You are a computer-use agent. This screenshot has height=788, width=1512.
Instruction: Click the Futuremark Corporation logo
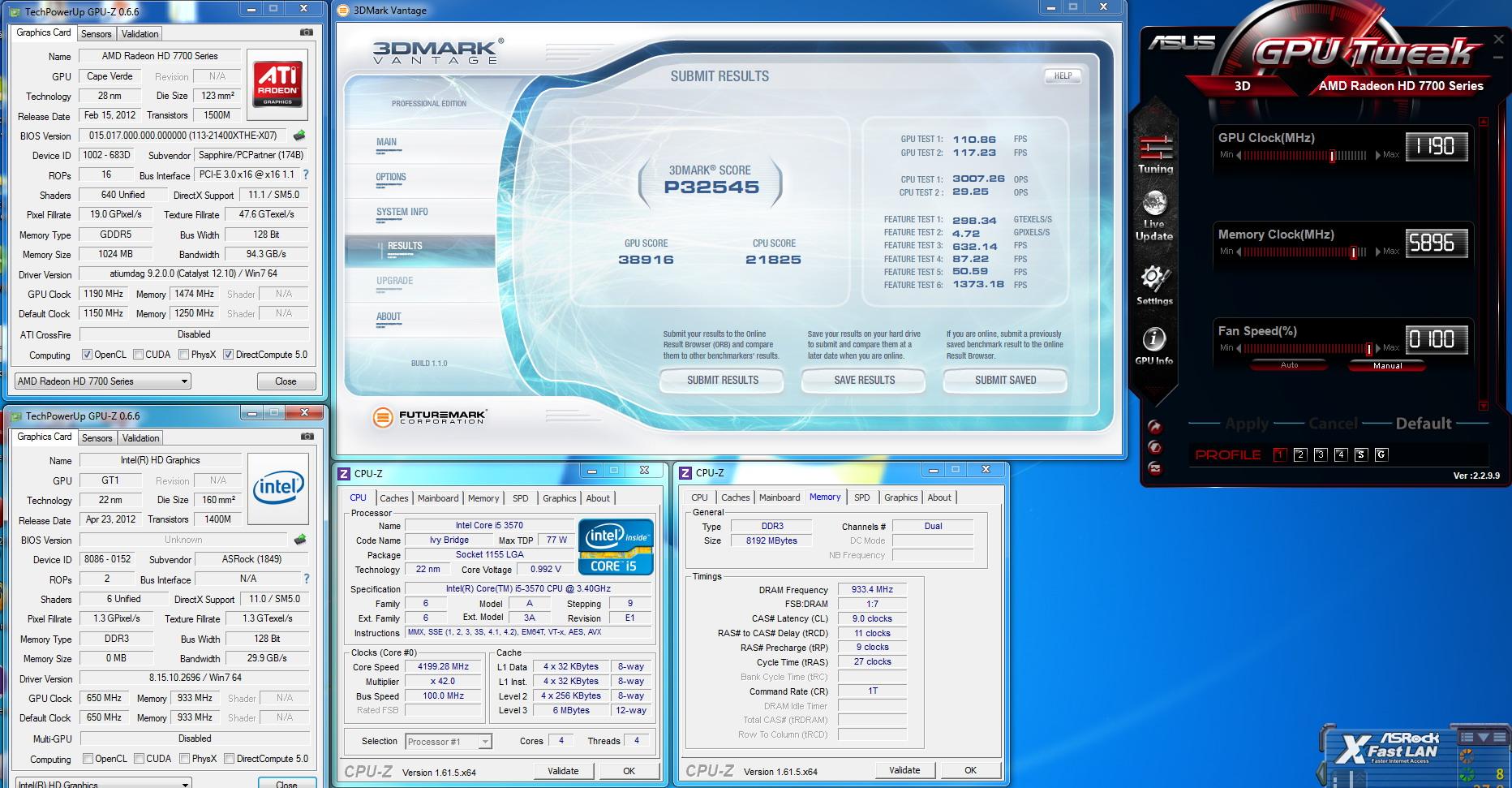[x=430, y=417]
